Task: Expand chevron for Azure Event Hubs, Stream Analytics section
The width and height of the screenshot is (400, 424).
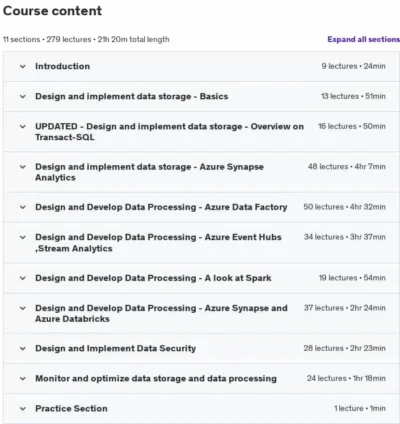Action: pyautogui.click(x=23, y=237)
